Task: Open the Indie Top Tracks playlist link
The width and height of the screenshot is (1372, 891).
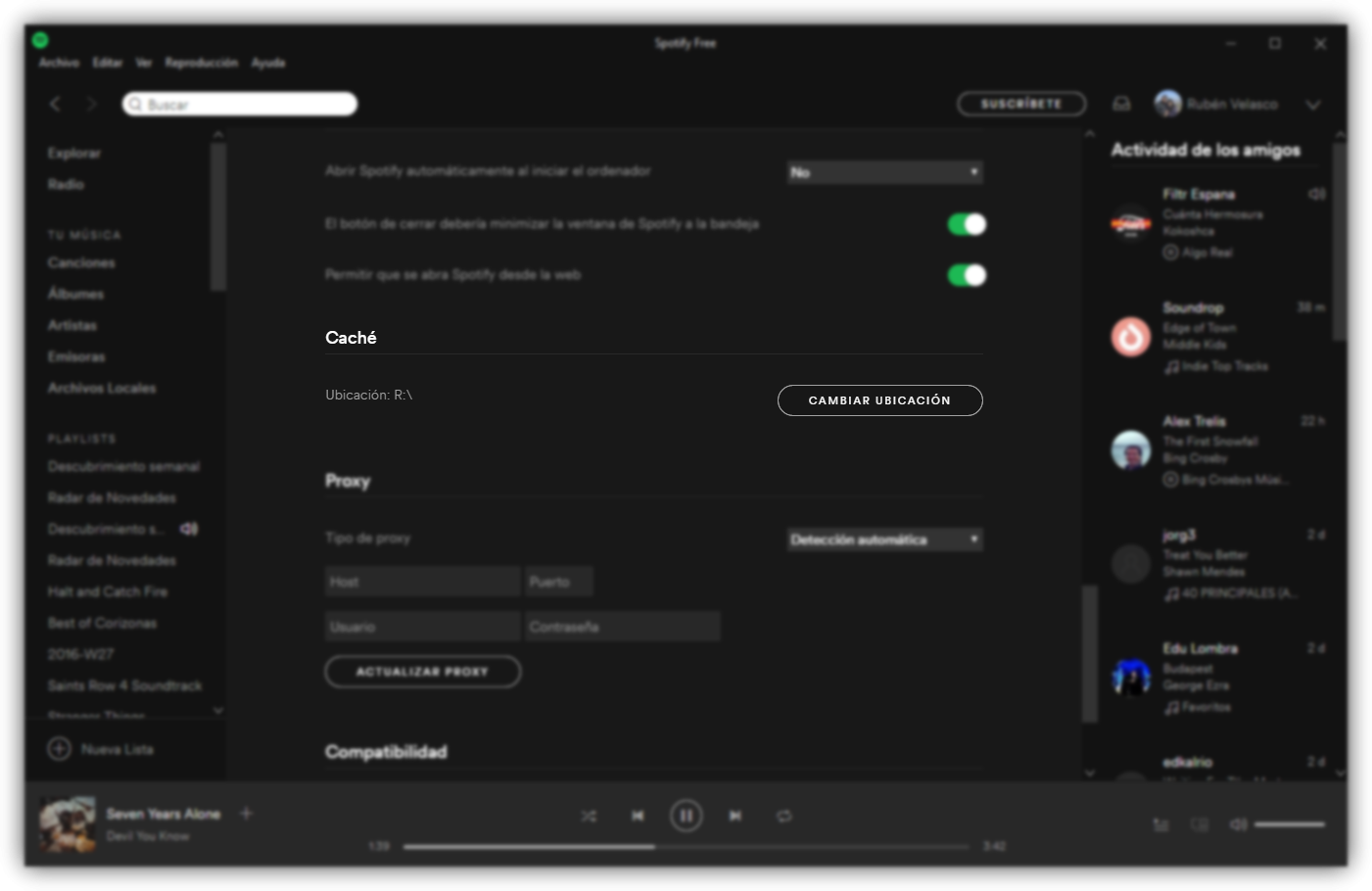Action: click(x=1224, y=366)
